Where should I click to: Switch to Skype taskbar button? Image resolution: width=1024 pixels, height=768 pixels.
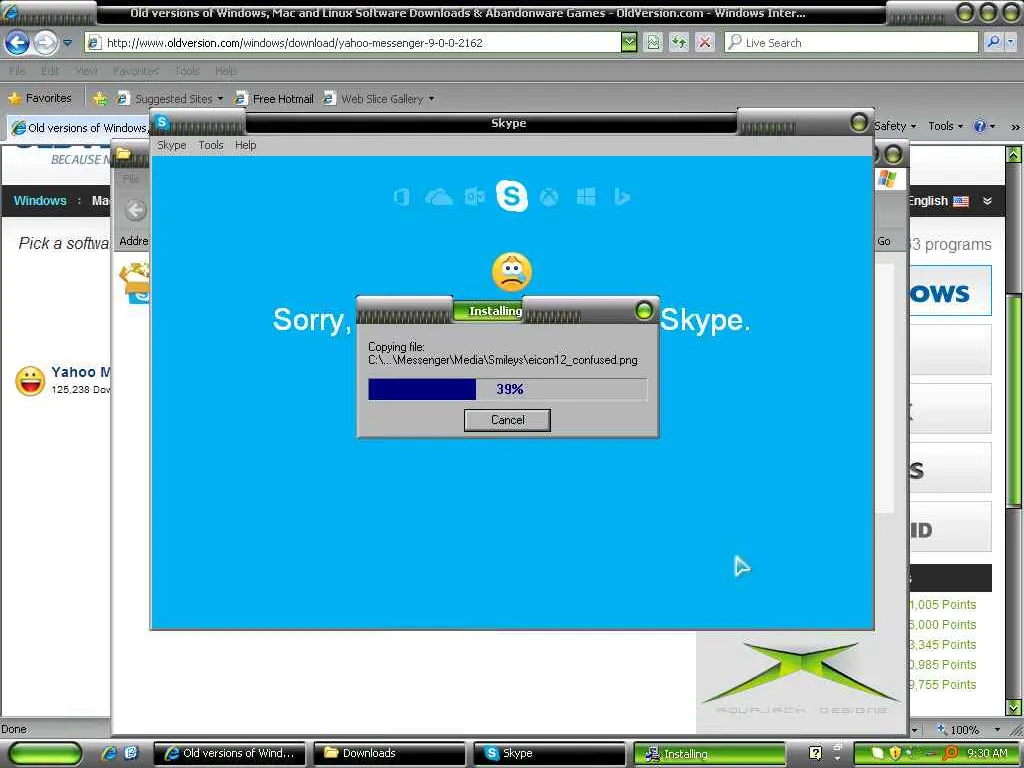pos(549,754)
